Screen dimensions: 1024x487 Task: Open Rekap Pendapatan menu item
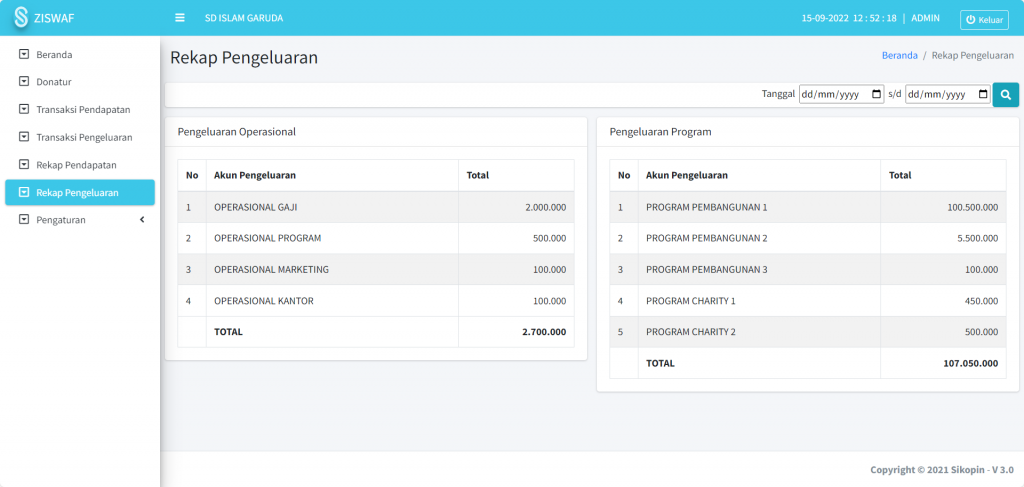pos(80,165)
